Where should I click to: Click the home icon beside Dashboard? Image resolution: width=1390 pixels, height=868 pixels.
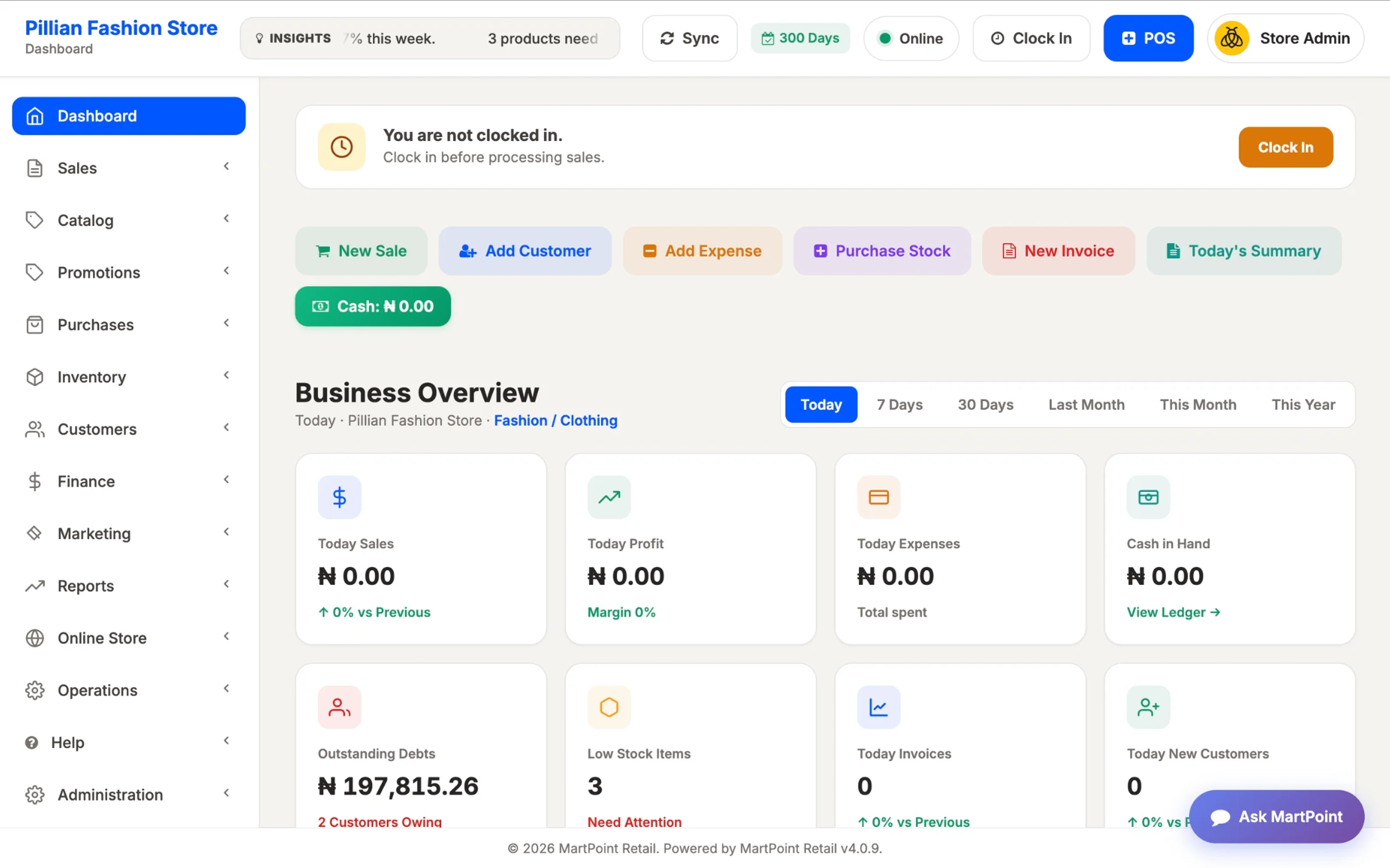(35, 116)
